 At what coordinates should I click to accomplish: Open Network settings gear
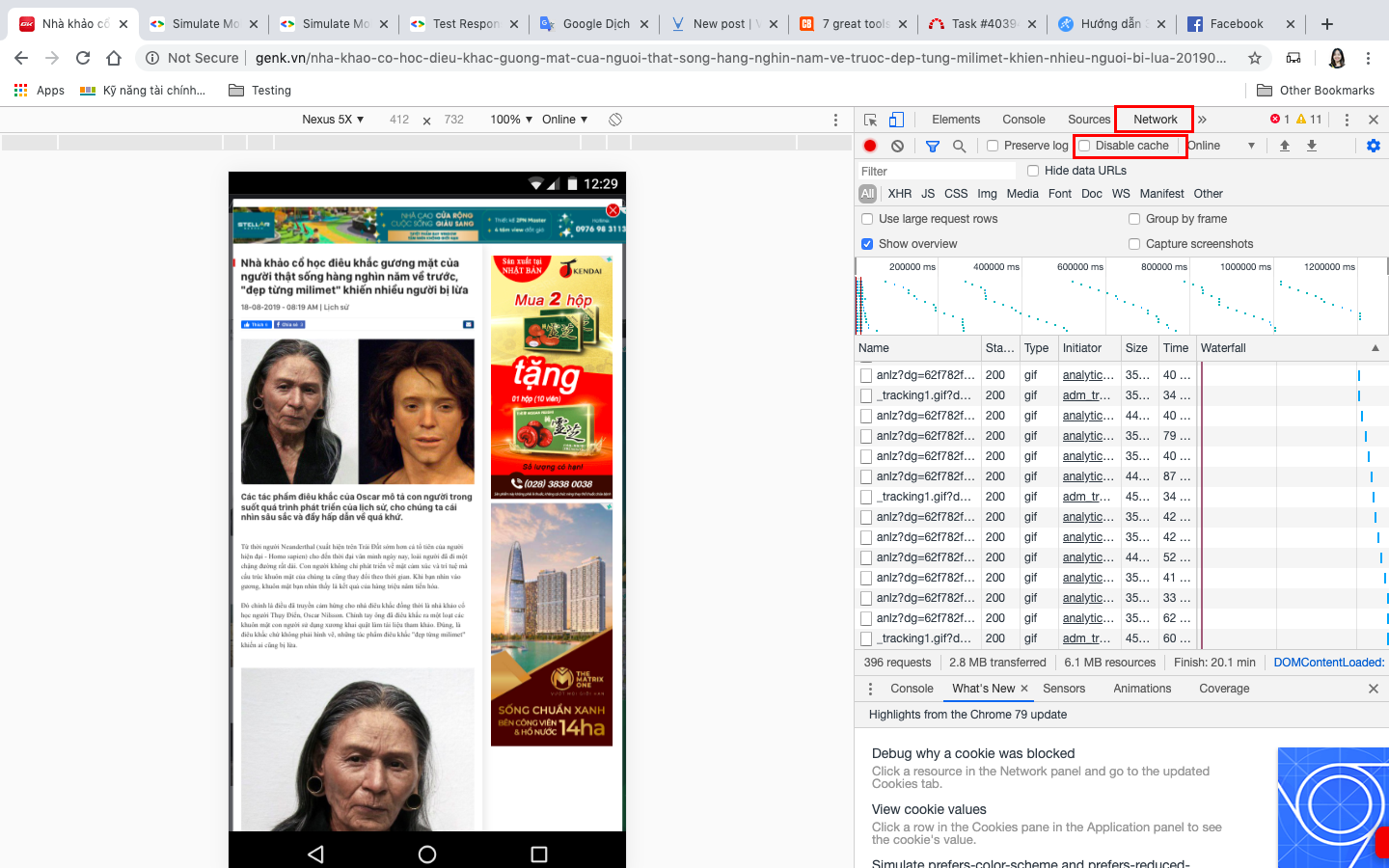[1374, 146]
